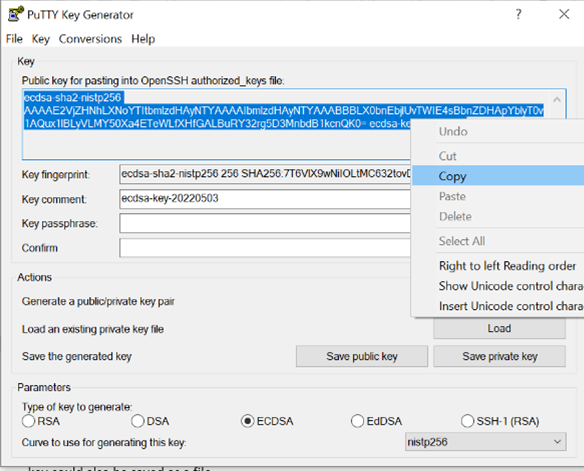Open the Conversions menu
Image resolution: width=584 pixels, height=471 pixels.
(90, 39)
